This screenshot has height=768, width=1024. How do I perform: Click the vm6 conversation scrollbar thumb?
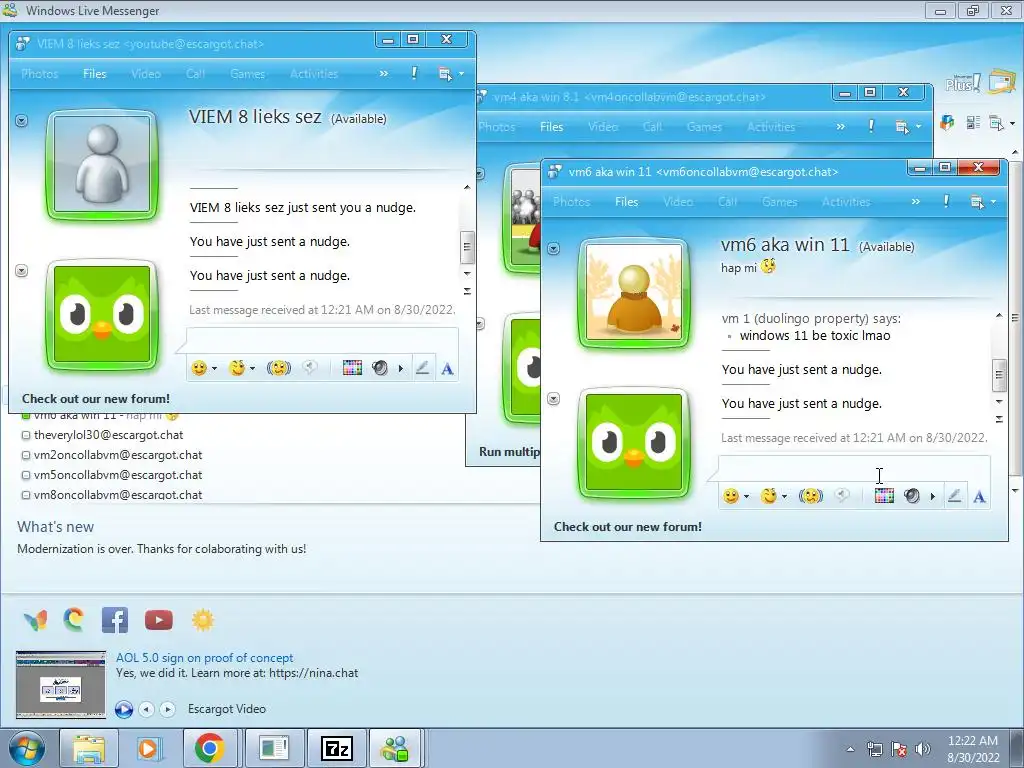[999, 374]
